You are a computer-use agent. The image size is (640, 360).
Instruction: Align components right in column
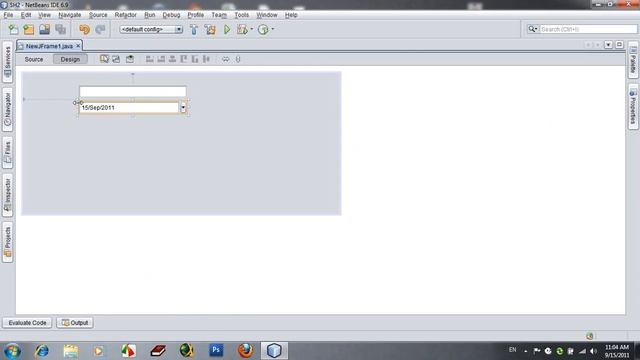161,59
